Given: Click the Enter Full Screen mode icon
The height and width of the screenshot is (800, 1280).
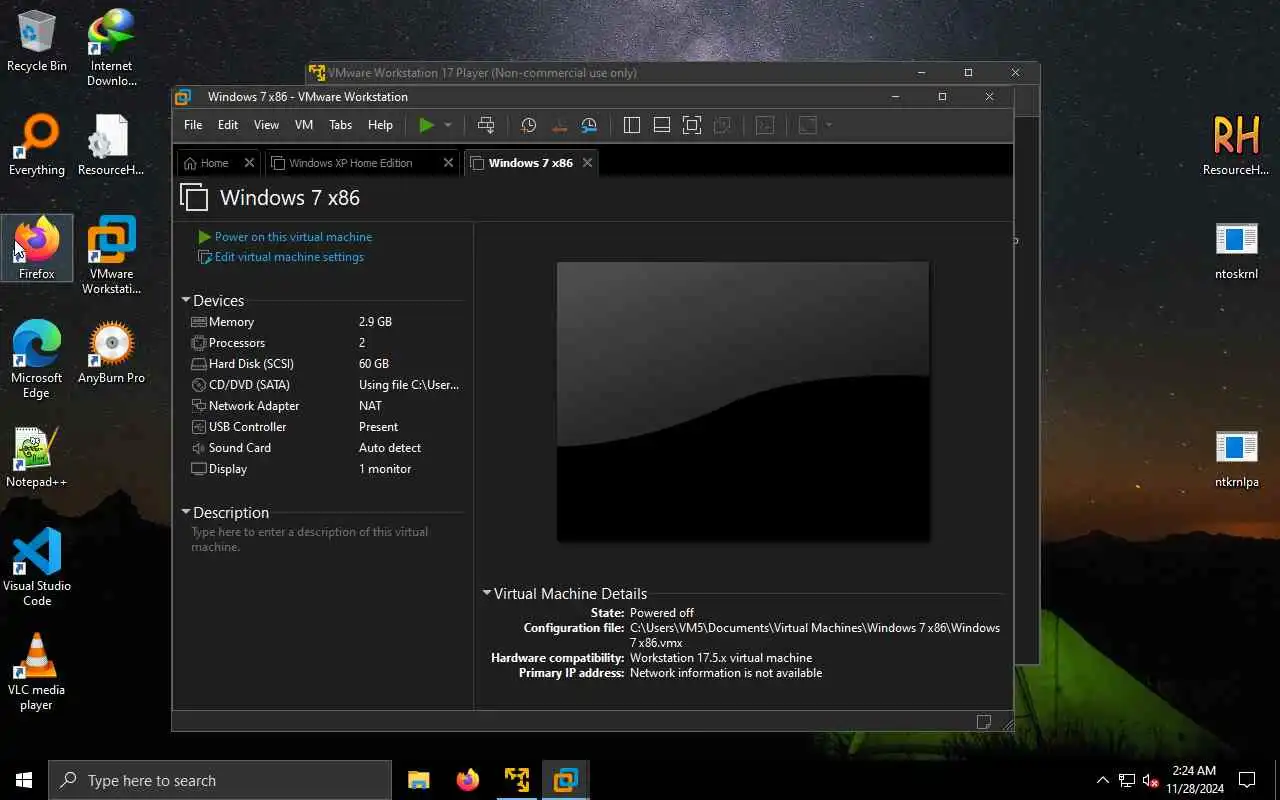Looking at the screenshot, I should pos(692,125).
